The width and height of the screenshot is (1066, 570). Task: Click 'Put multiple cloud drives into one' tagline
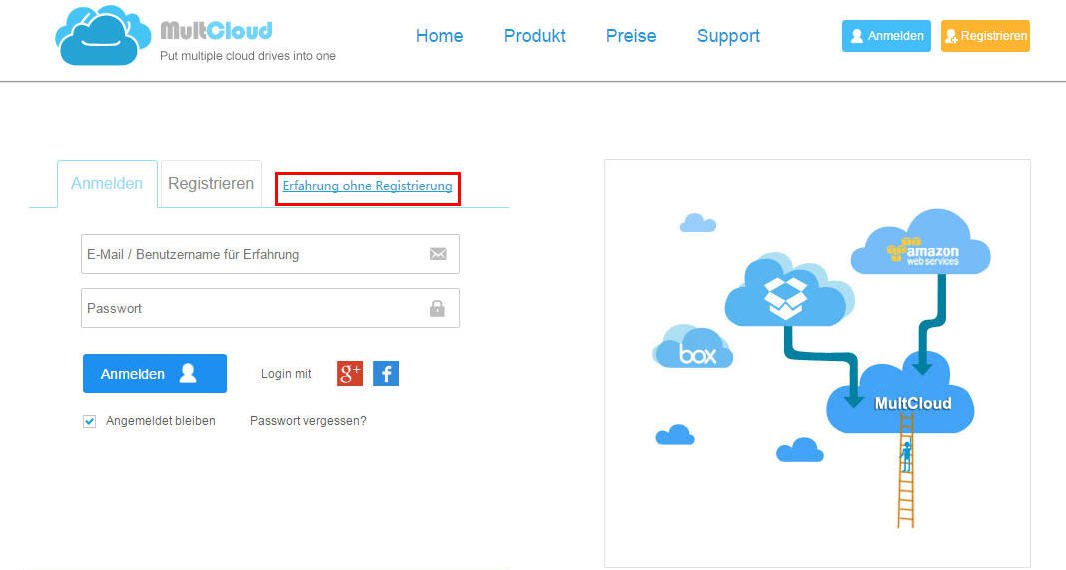[247, 56]
